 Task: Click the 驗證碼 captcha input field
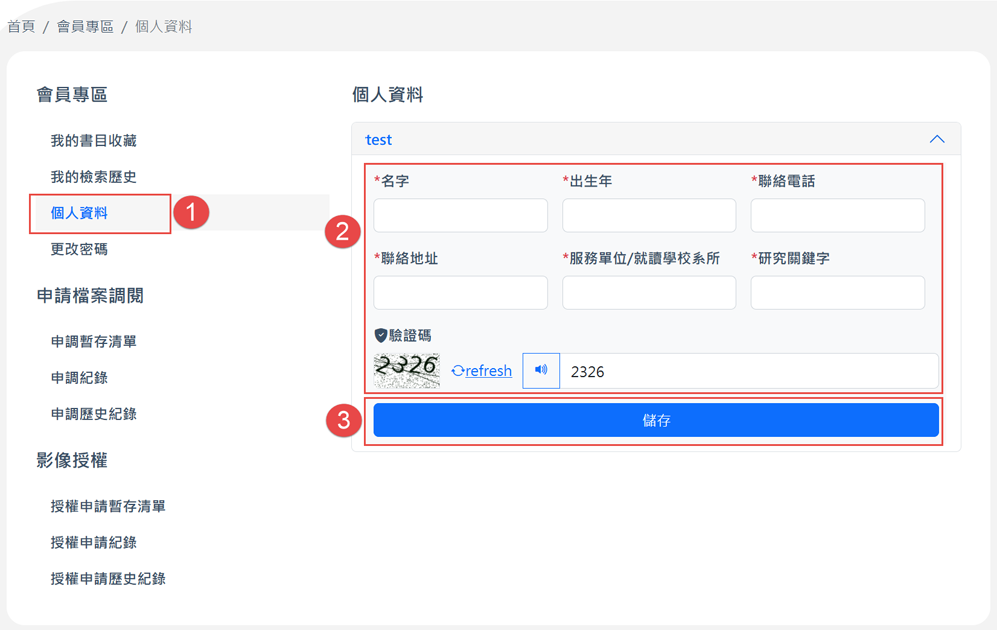pyautogui.click(x=749, y=371)
